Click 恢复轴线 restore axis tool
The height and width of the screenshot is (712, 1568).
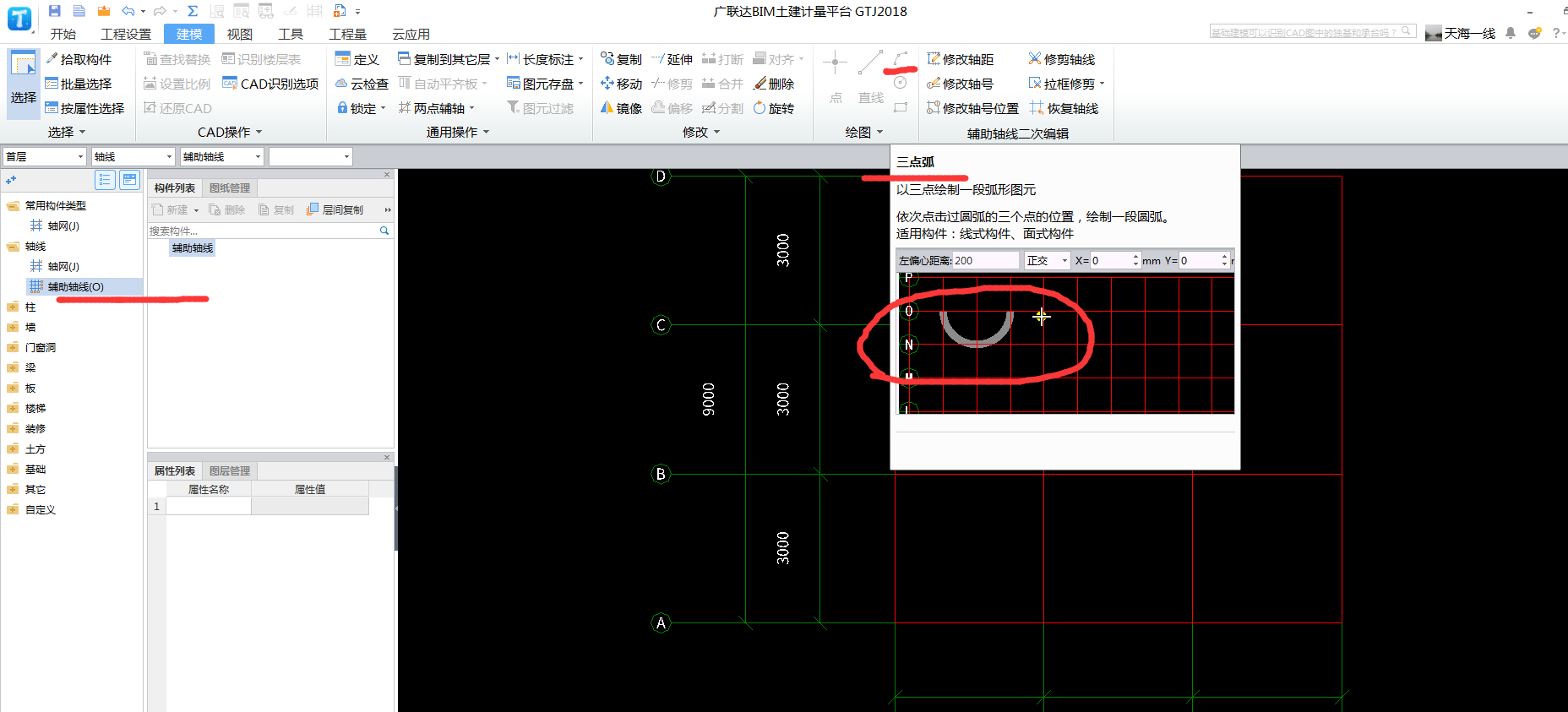[1064, 108]
